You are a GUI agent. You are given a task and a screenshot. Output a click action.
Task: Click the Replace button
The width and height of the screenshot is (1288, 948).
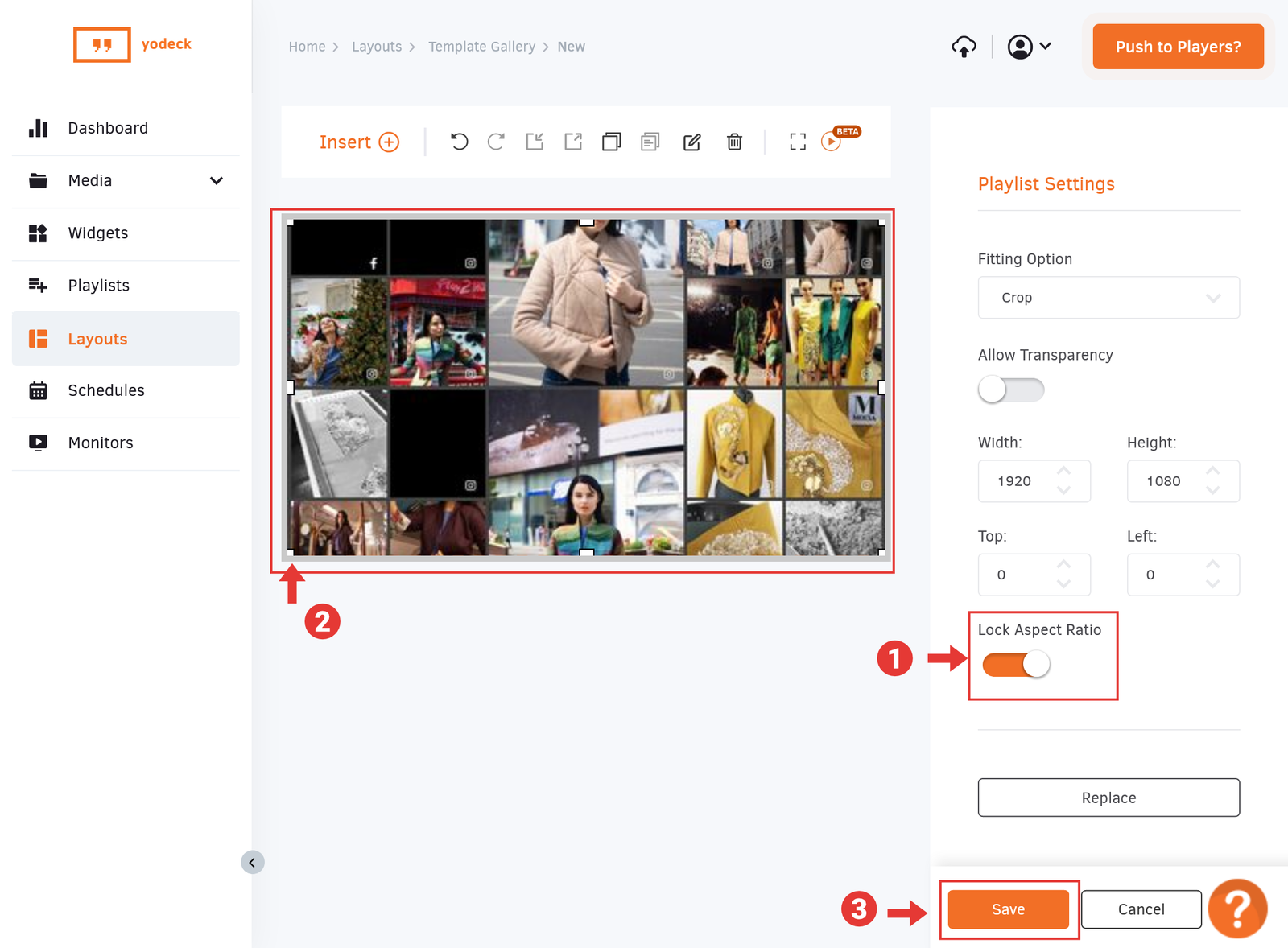(1108, 798)
